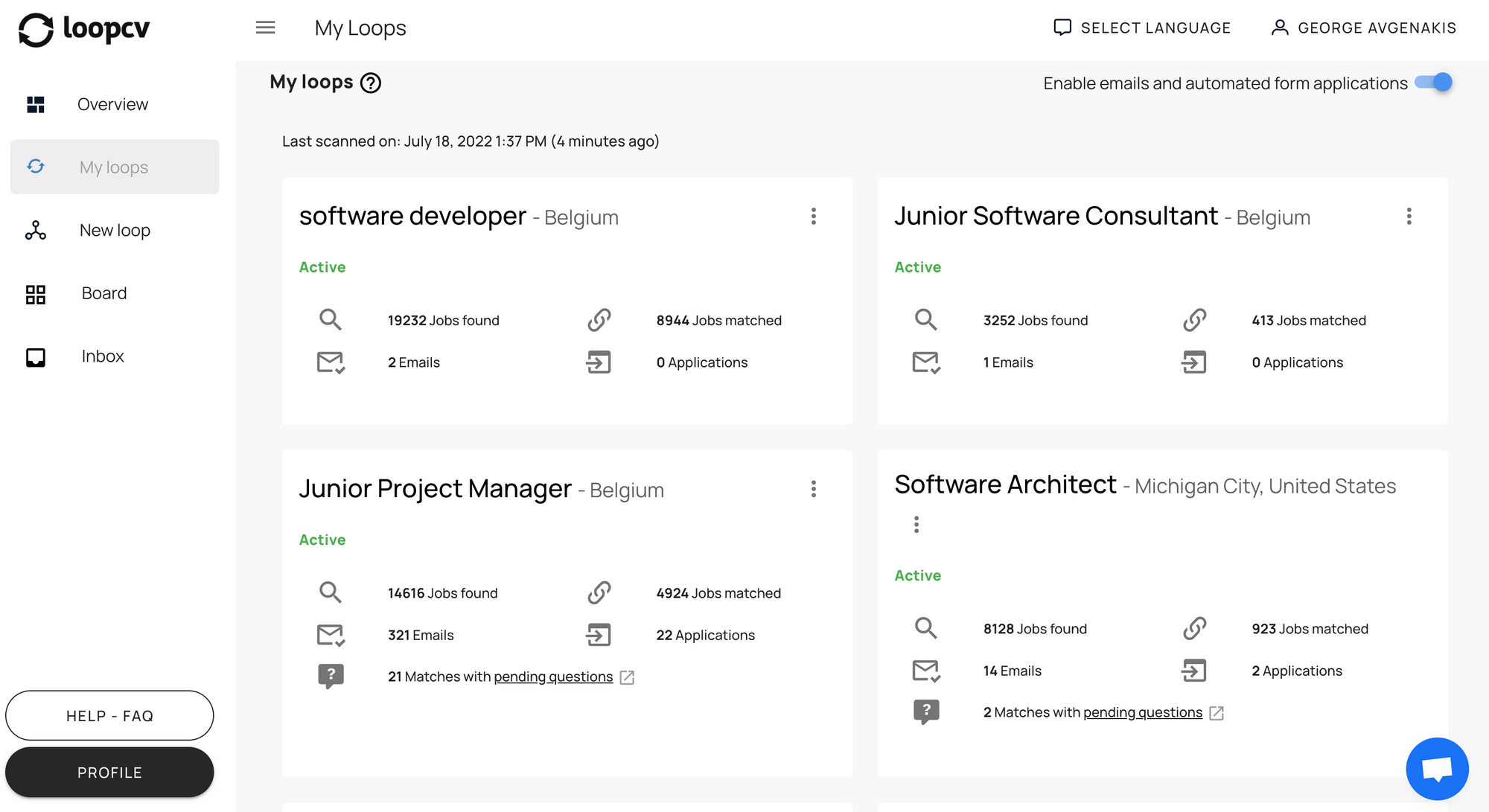1489x812 pixels.
Task: Open My Loops menu item
Action: pyautogui.click(x=113, y=166)
